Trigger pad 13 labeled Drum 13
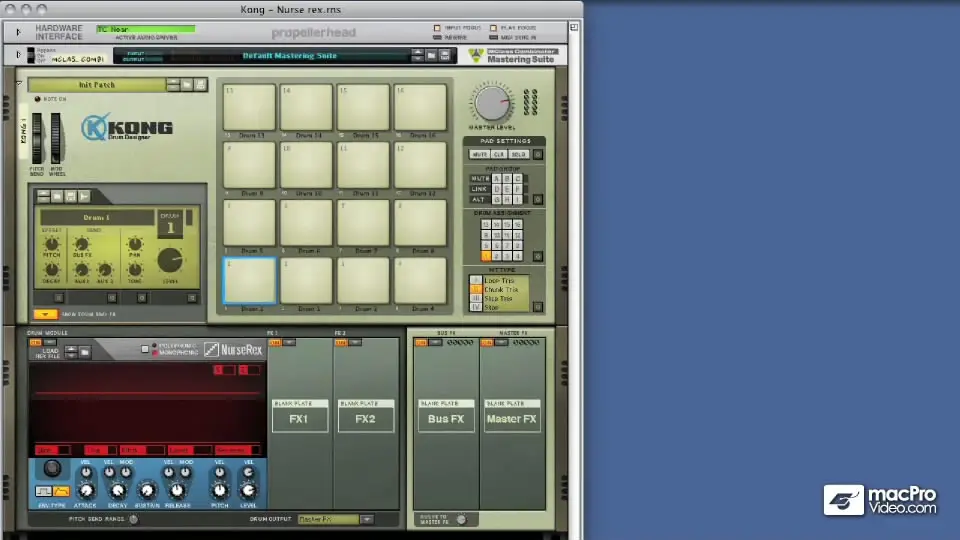Viewport: 960px width, 540px height. [249, 107]
